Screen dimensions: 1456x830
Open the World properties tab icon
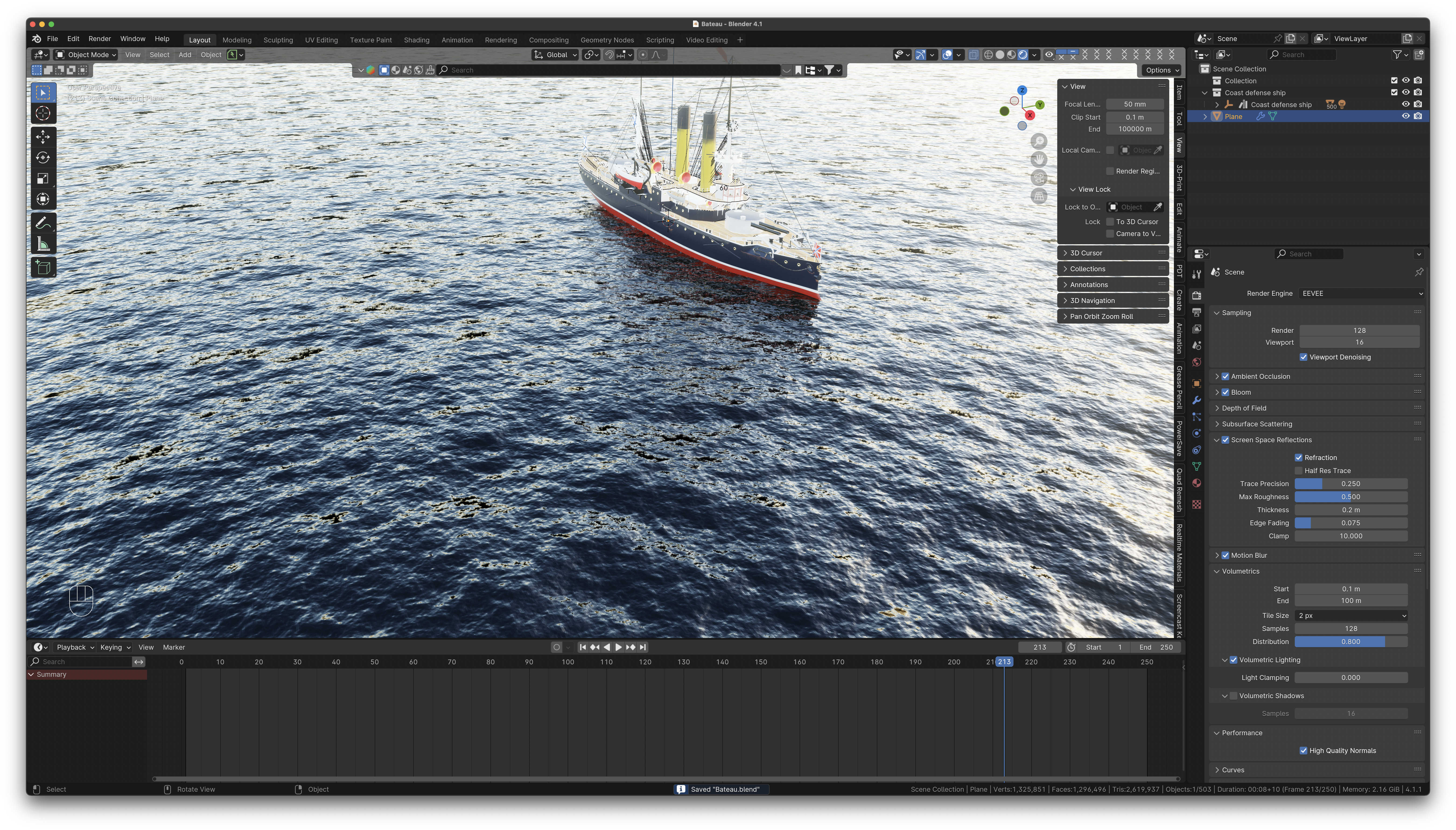1197,362
